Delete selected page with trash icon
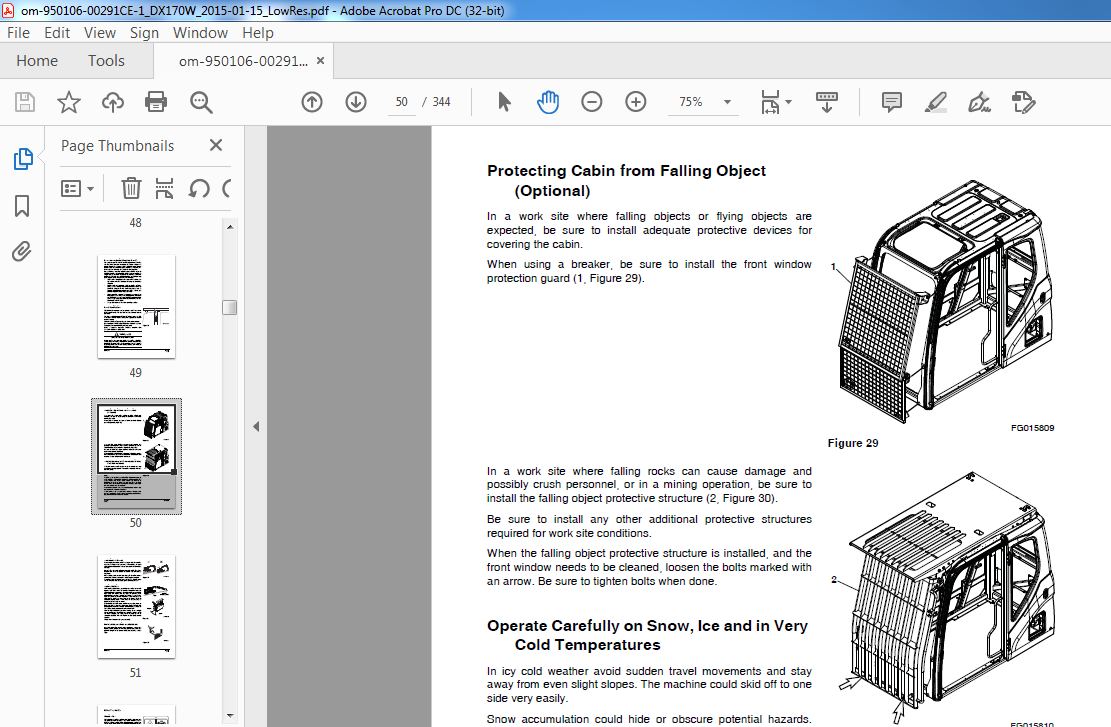The width and height of the screenshot is (1111, 727). point(131,188)
